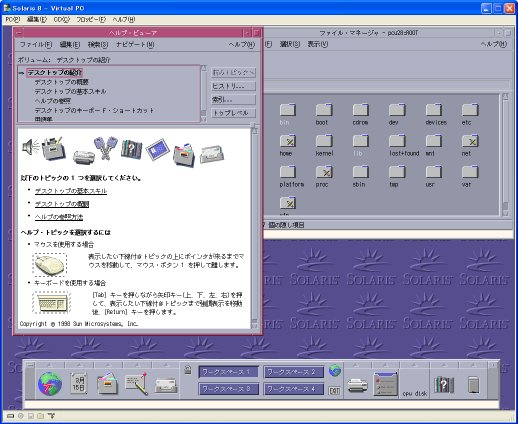Screen dimensions: 518x424
Task: Select the var folder in File Manager
Action: click(470, 176)
